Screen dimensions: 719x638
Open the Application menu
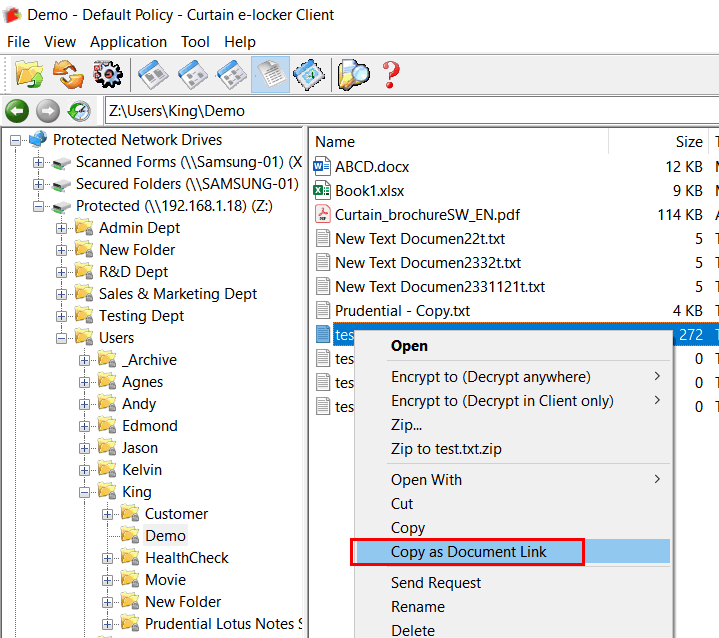pos(128,42)
